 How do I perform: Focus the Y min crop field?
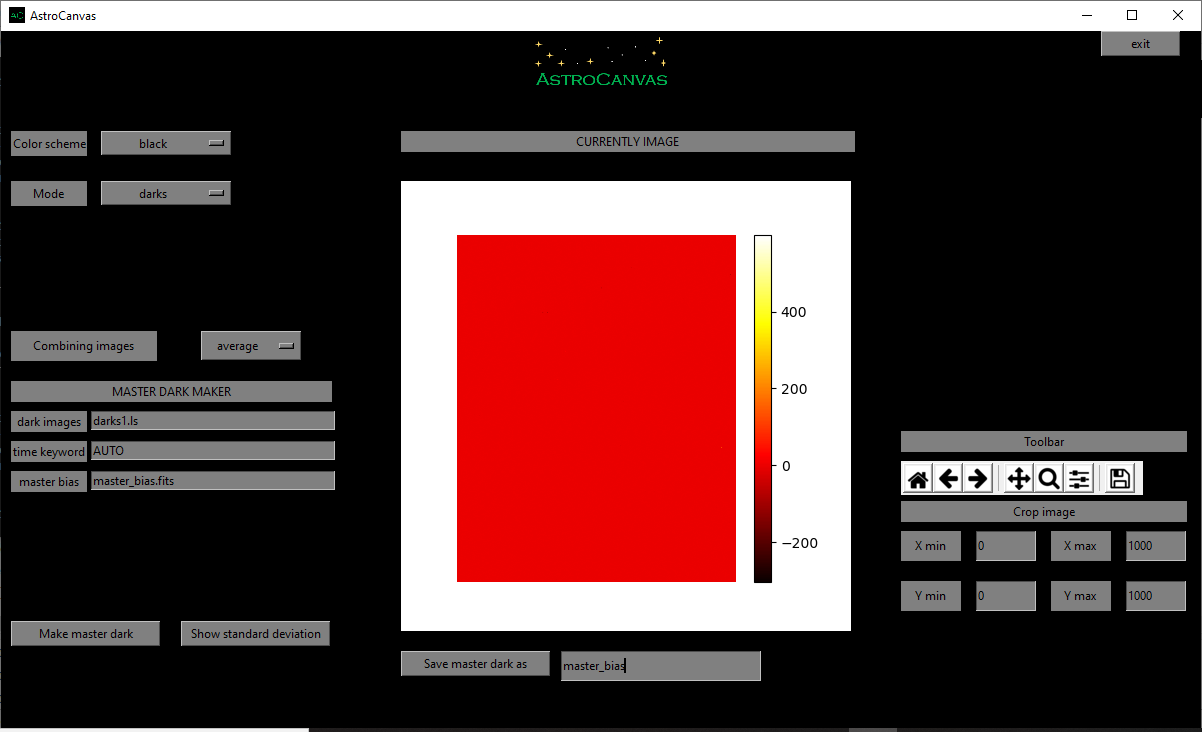(1006, 595)
